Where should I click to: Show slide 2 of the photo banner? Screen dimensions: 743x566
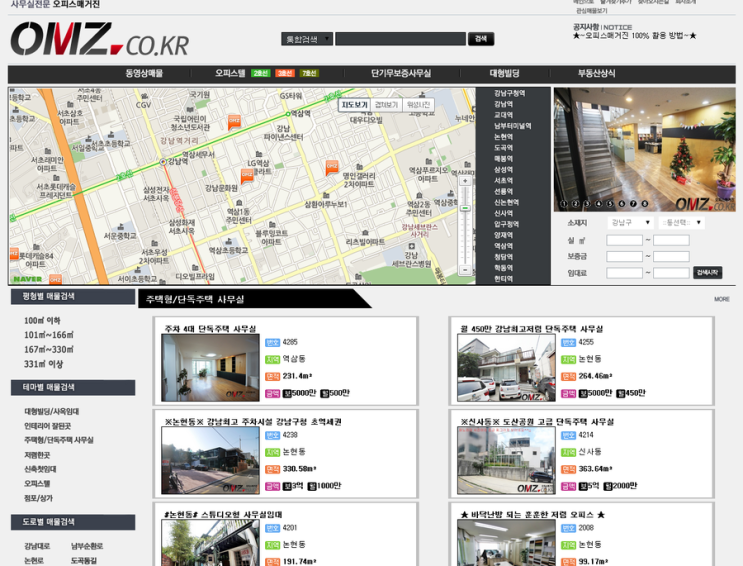575,204
